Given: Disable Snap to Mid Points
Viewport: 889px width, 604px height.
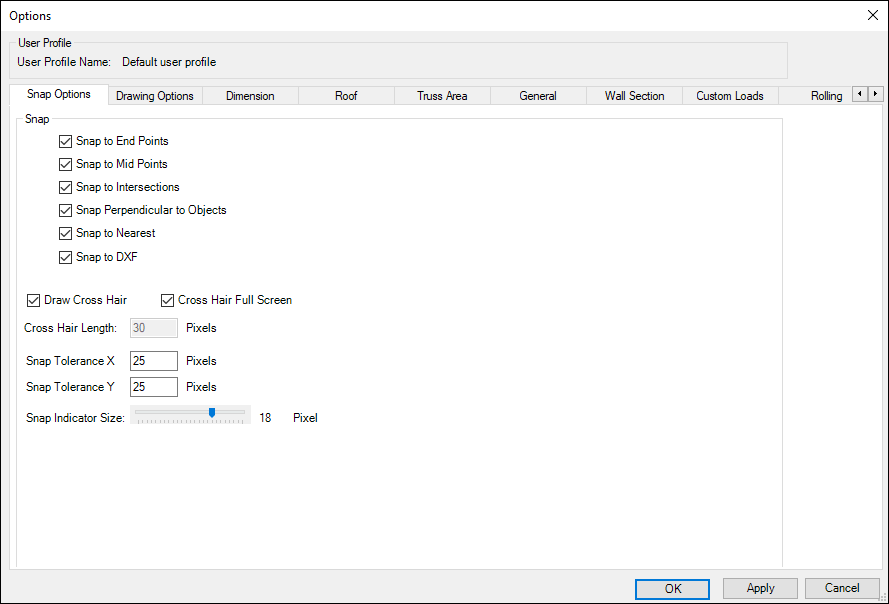Looking at the screenshot, I should 67,164.
